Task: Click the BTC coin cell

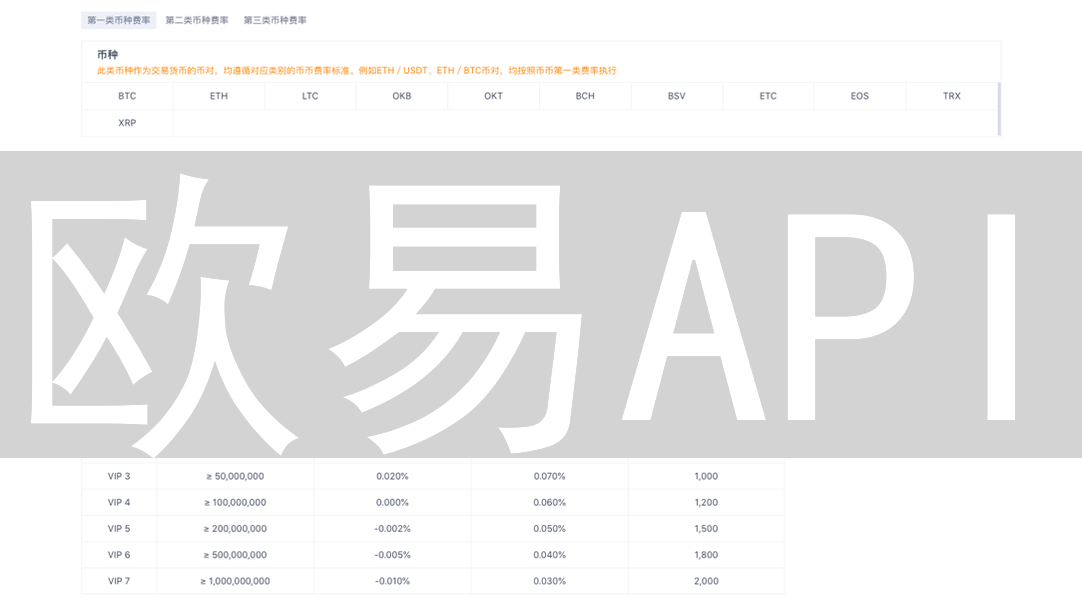Action: (127, 96)
